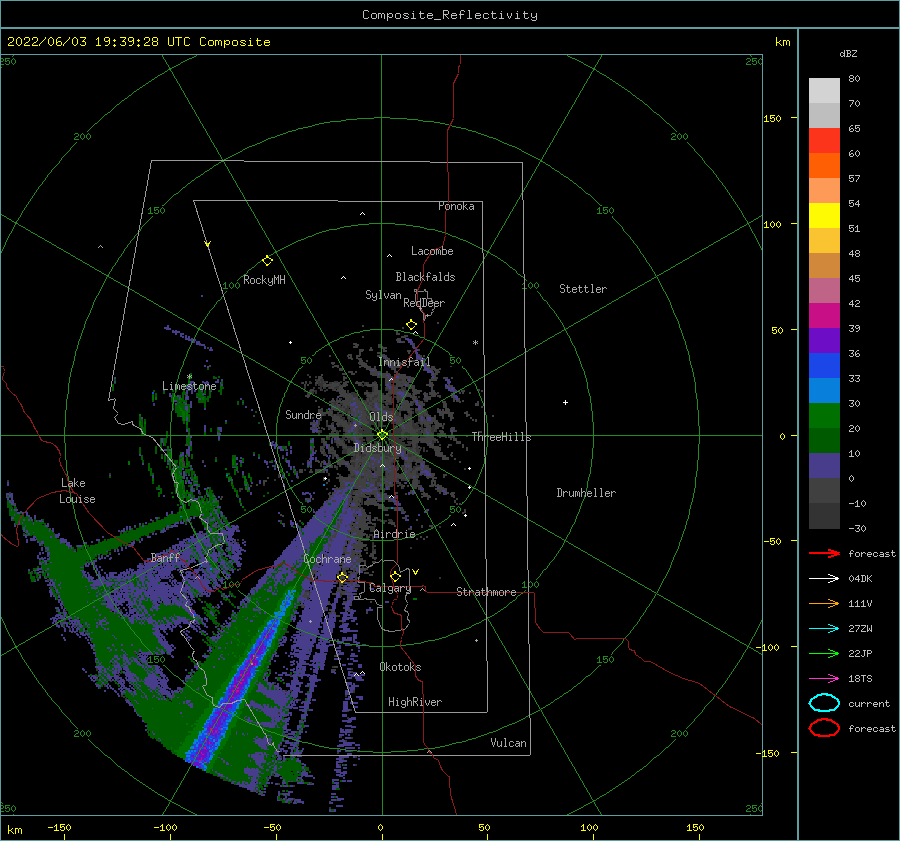Click the Banff town label
The height and width of the screenshot is (841, 900).
(165, 557)
